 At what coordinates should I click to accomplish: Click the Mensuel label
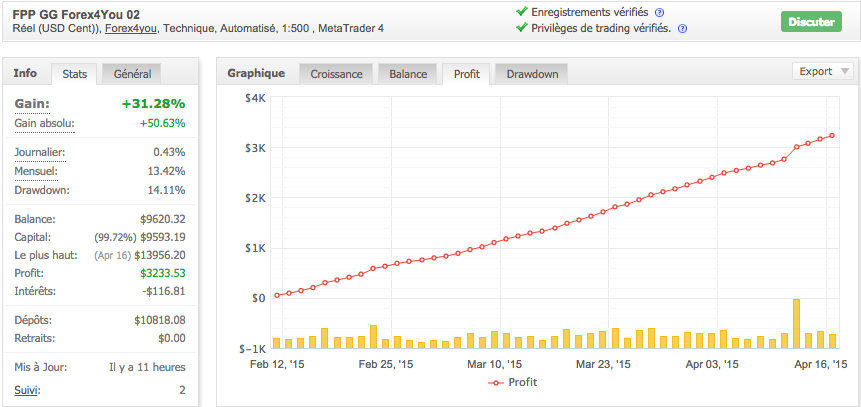pos(36,171)
